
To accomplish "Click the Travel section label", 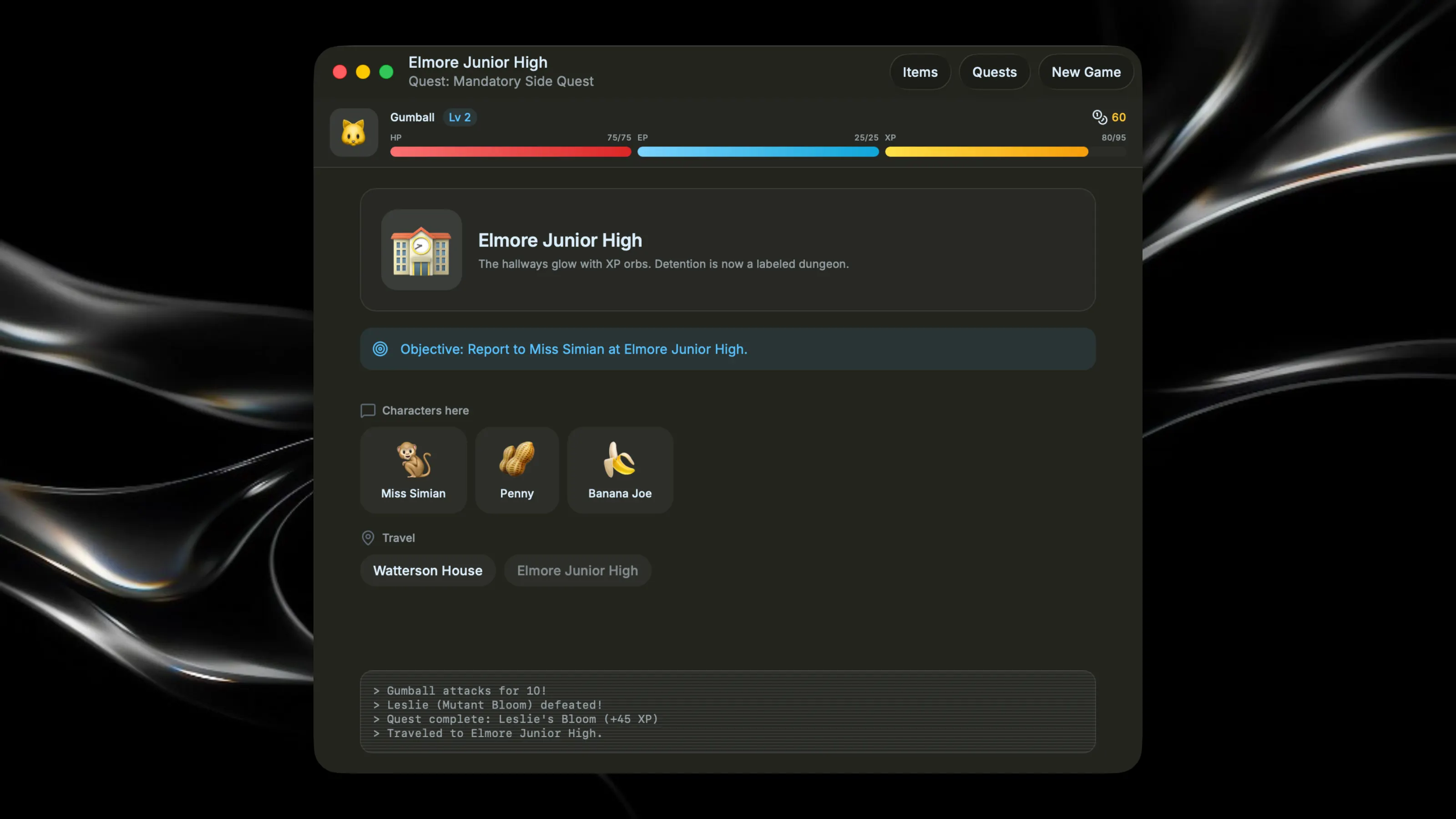I will click(398, 538).
